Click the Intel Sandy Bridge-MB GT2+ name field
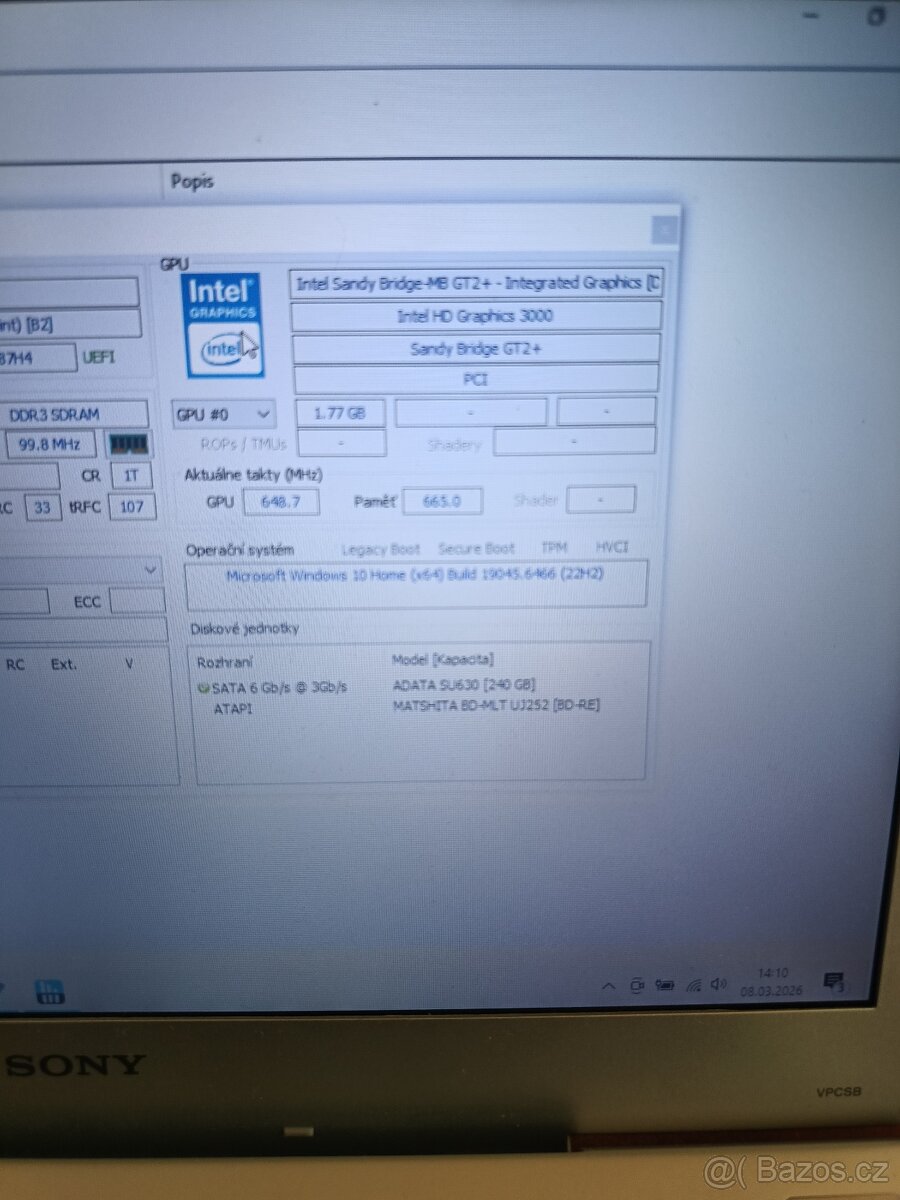Screen dimensions: 900x1200 (476, 283)
